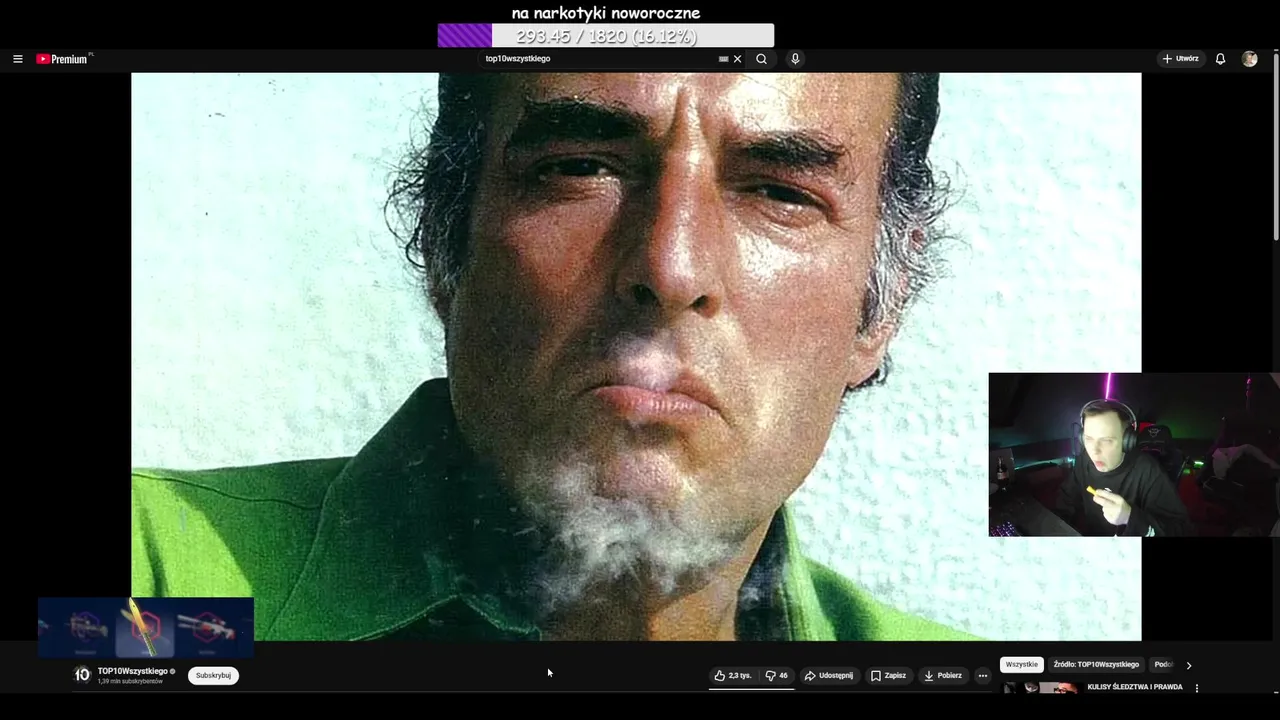Open notifications bell
The width and height of the screenshot is (1280, 720).
pos(1220,59)
